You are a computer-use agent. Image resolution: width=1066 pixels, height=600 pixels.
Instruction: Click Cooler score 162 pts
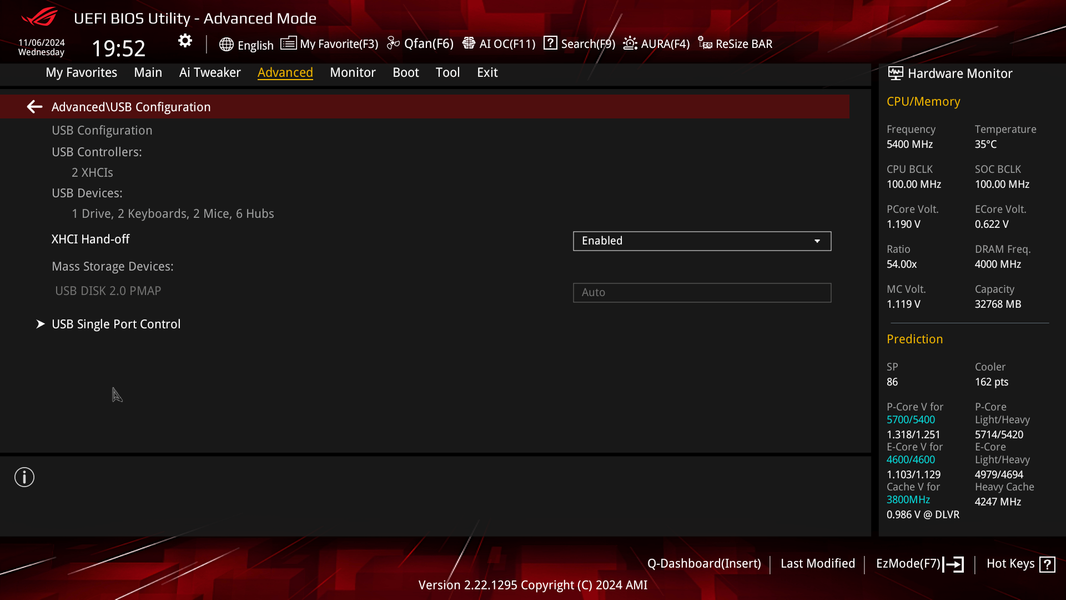coord(991,382)
